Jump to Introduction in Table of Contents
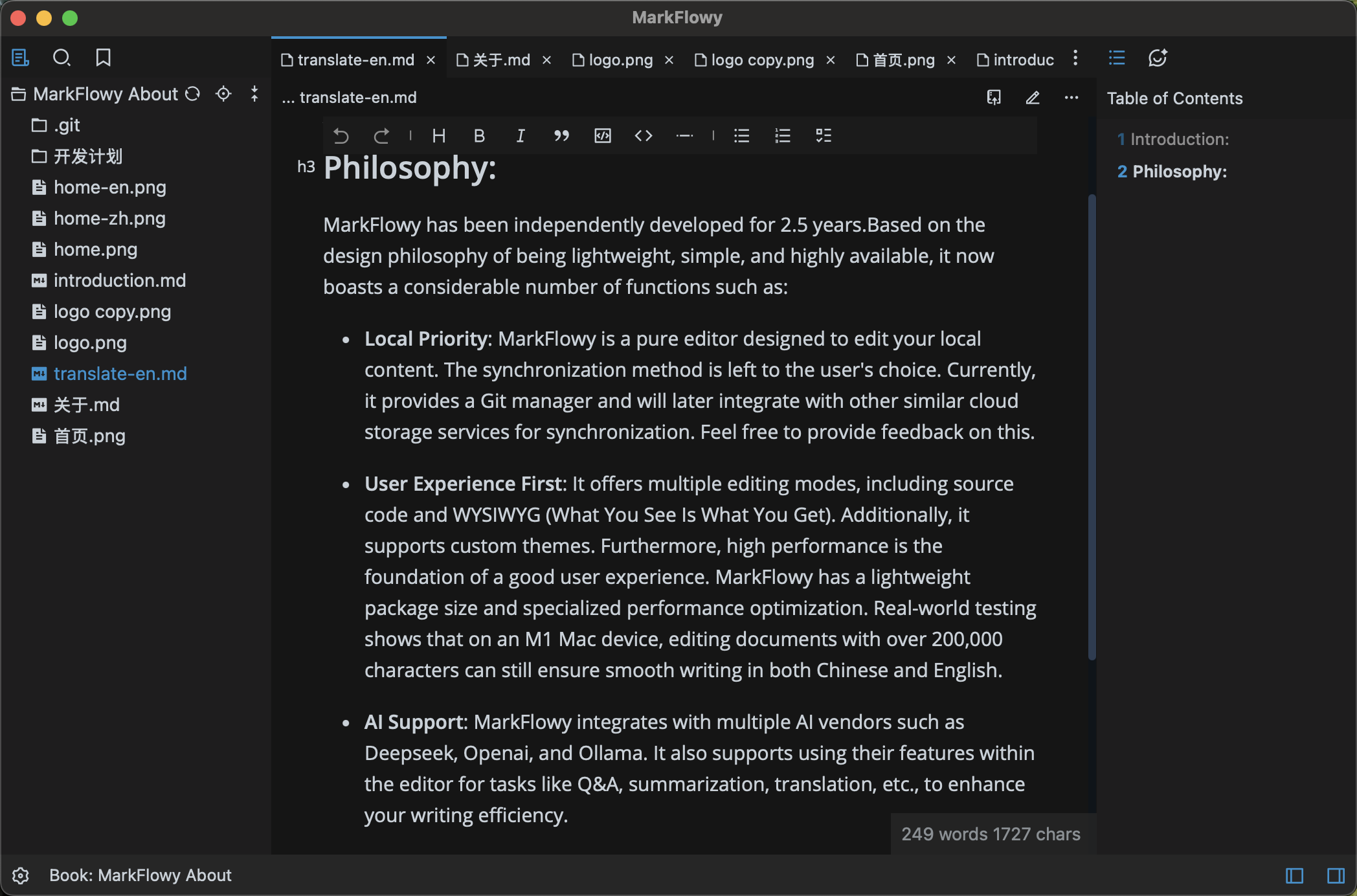 [x=1178, y=139]
